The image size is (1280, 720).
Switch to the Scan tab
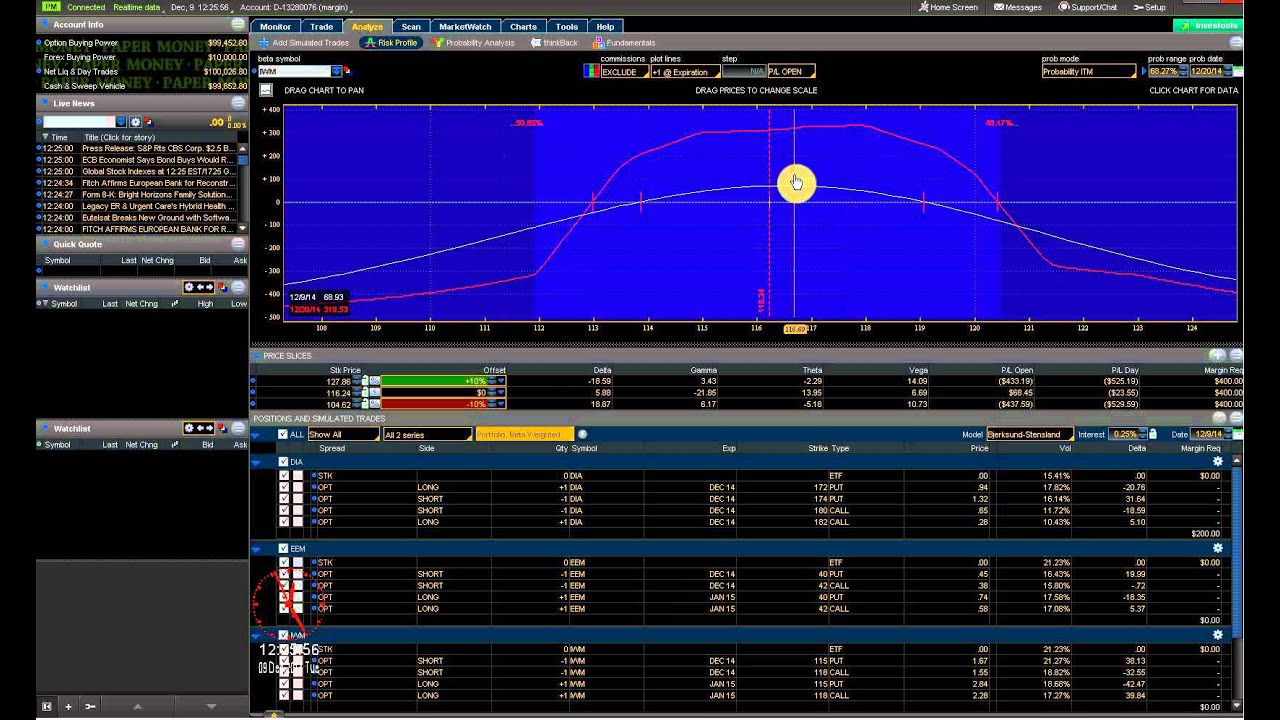click(x=410, y=27)
